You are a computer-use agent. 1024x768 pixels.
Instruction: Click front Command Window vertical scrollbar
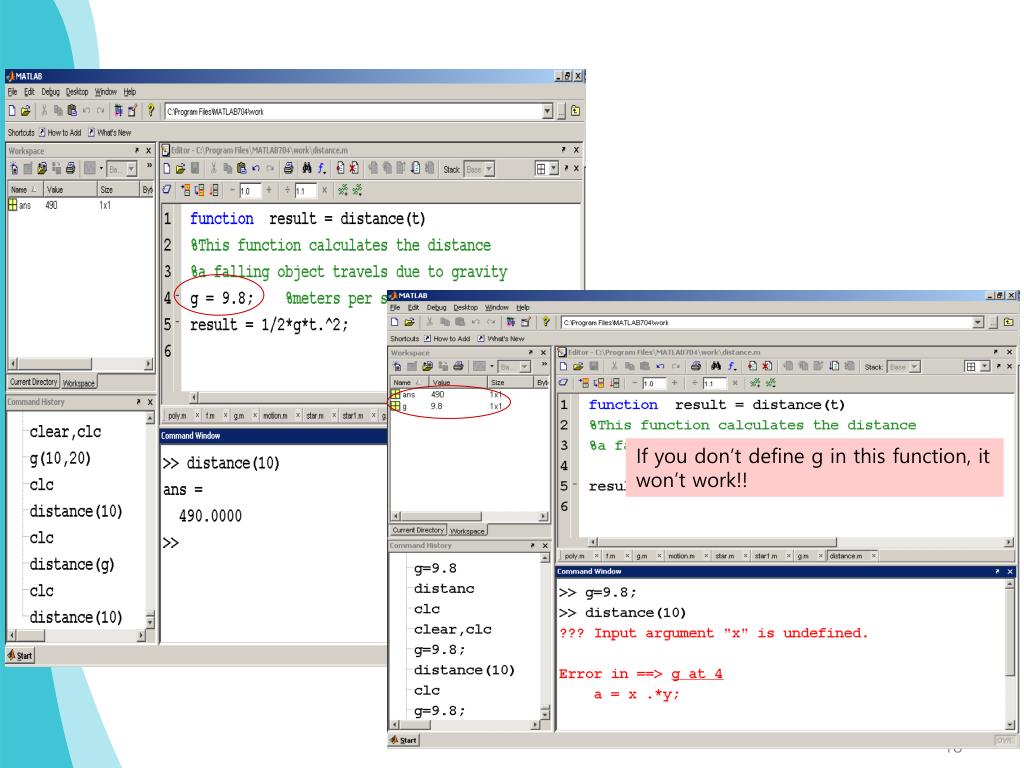coord(1010,654)
